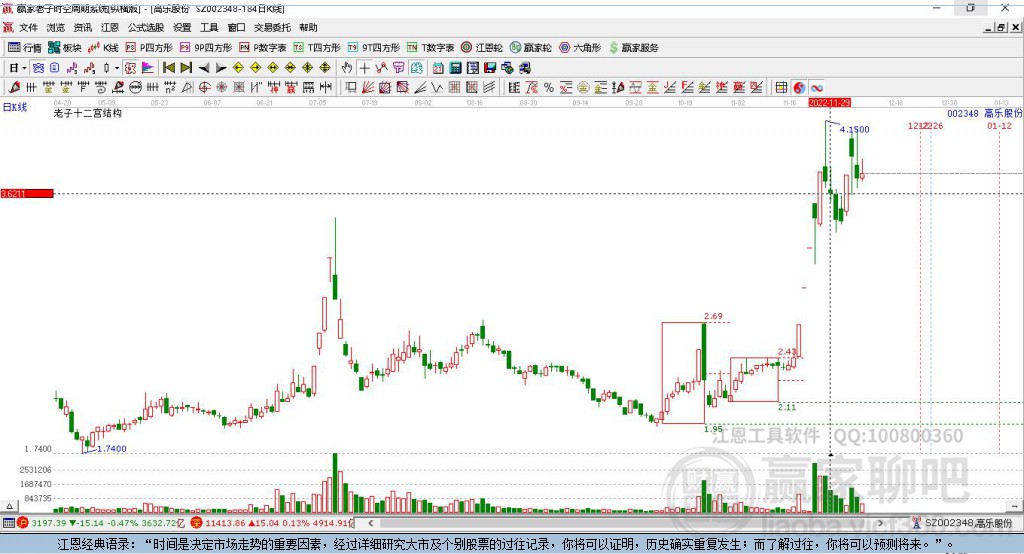Click the 1.7400 low price label

point(112,448)
